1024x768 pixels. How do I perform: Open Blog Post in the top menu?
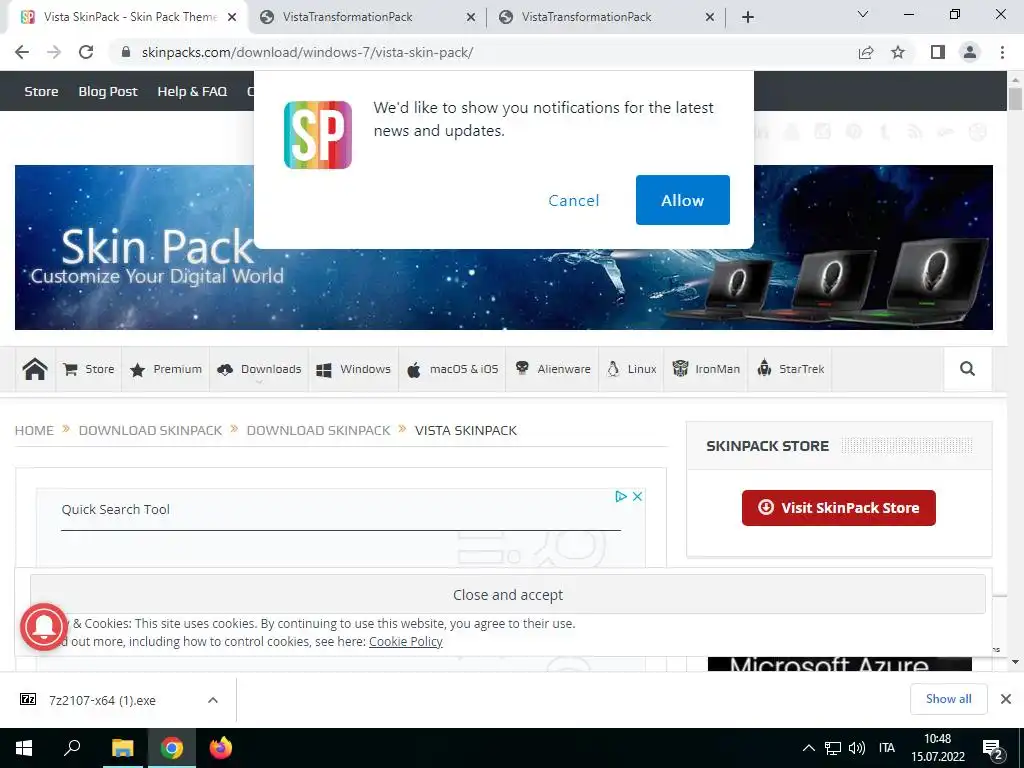pos(108,91)
